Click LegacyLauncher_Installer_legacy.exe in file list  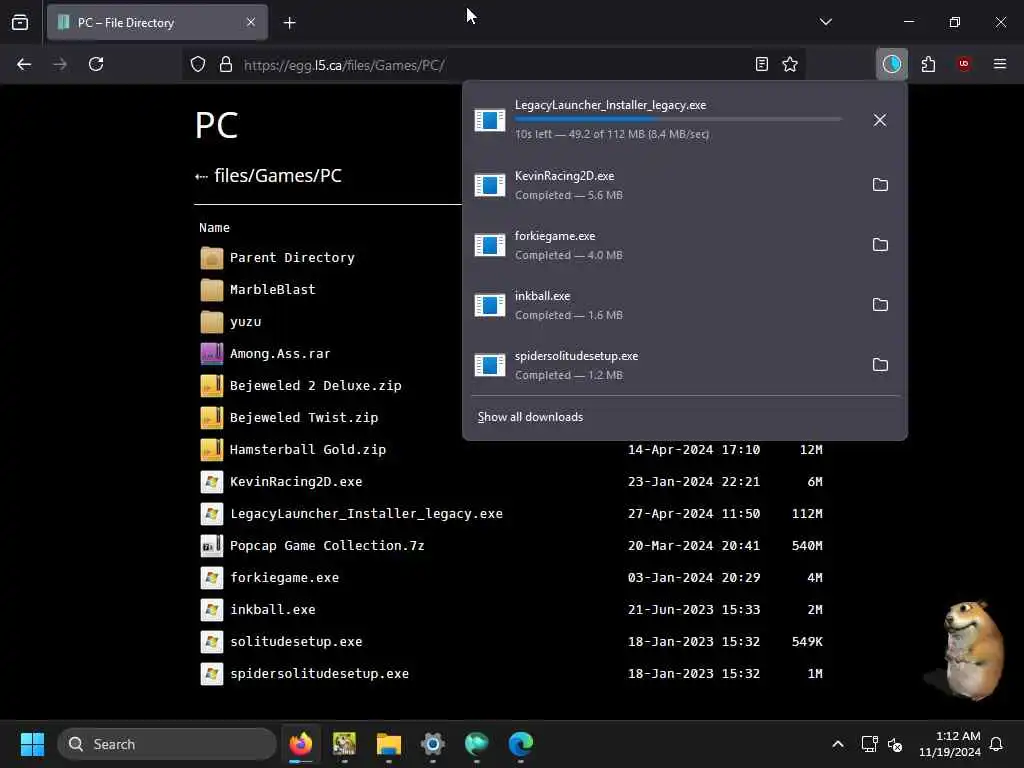coord(366,513)
